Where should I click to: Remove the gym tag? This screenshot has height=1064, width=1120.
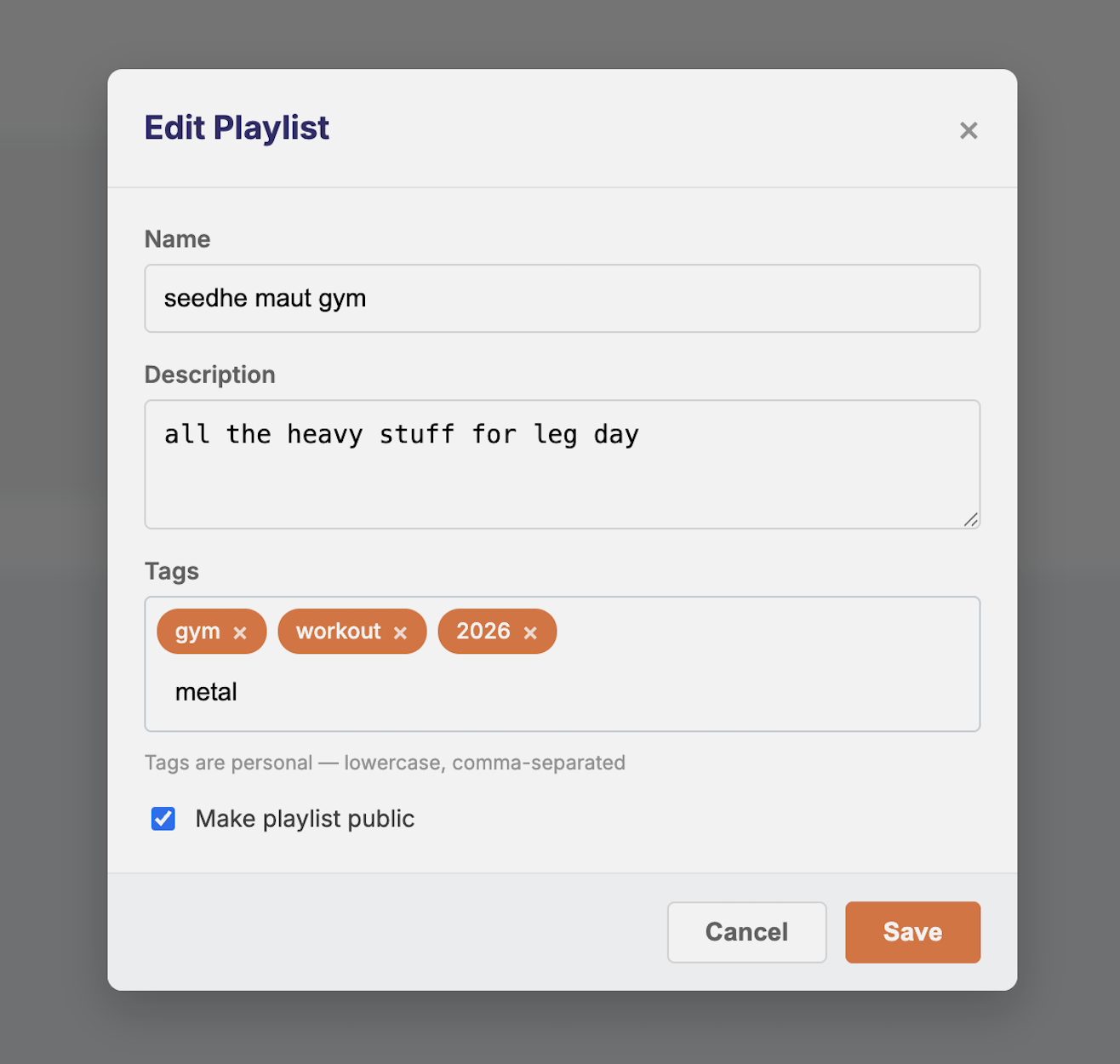(x=240, y=632)
